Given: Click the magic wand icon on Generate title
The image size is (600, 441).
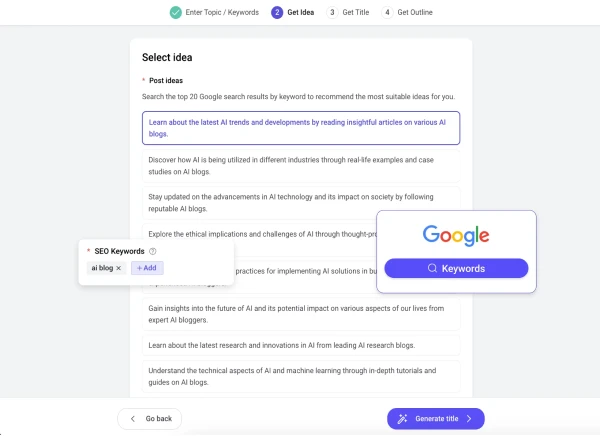Looking at the screenshot, I should [x=402, y=418].
